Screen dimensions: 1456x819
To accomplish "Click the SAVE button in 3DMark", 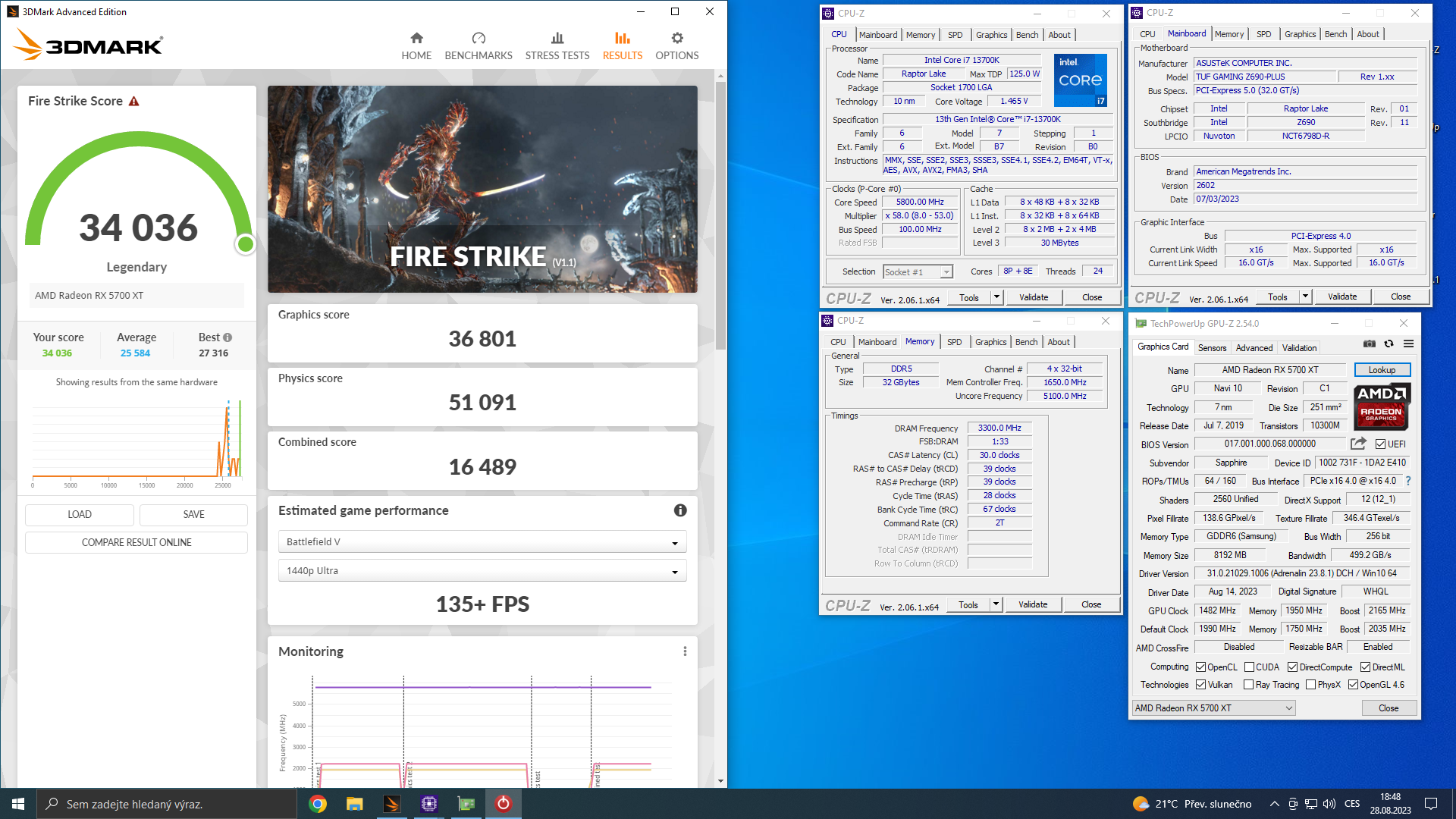I will click(194, 514).
